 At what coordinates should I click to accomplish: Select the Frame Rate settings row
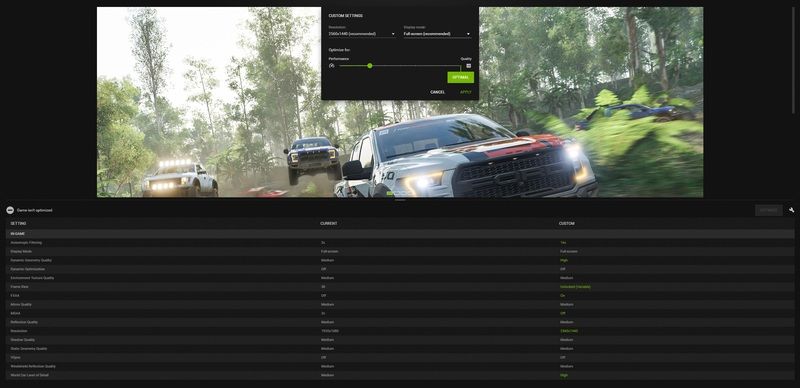point(400,287)
